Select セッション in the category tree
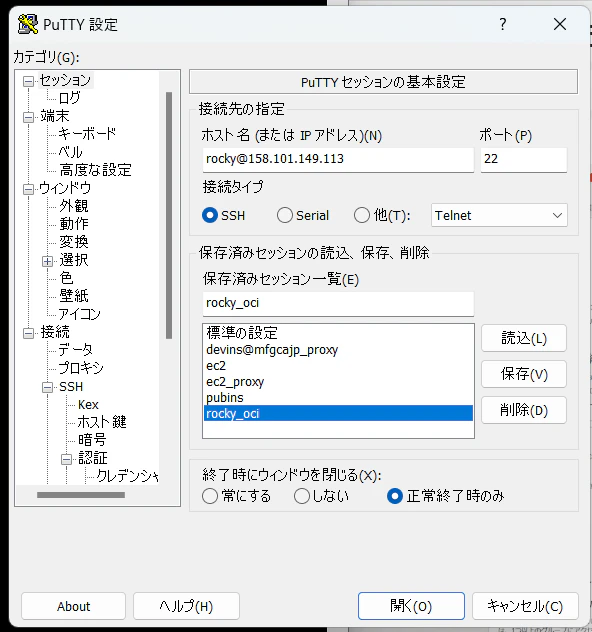Viewport: 592px width, 632px height. pos(65,80)
